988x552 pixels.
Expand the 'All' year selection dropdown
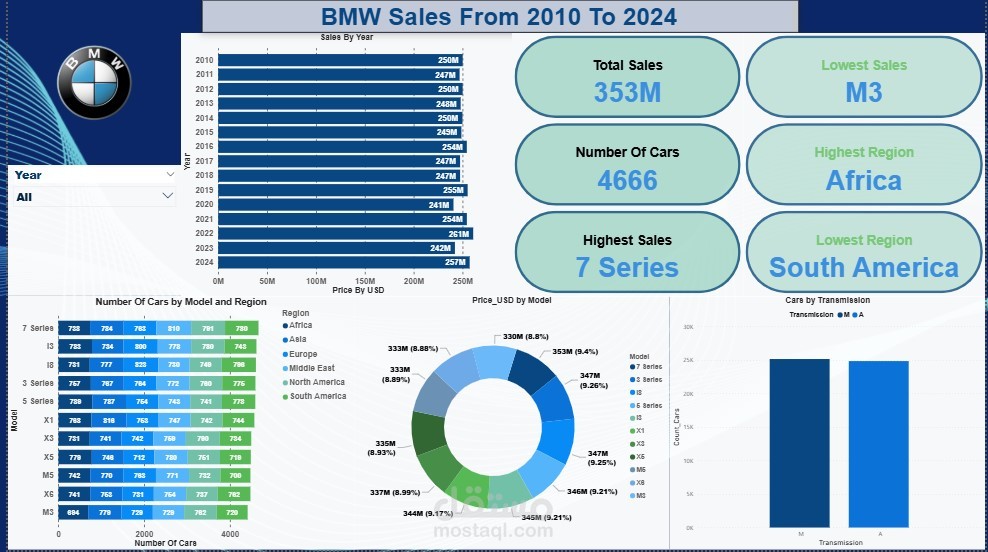click(x=167, y=196)
